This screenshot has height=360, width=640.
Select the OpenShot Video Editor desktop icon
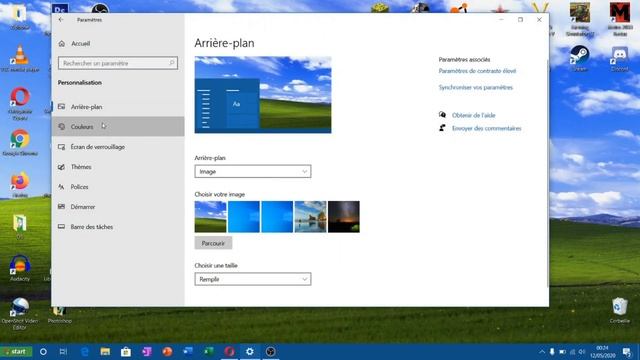20,314
